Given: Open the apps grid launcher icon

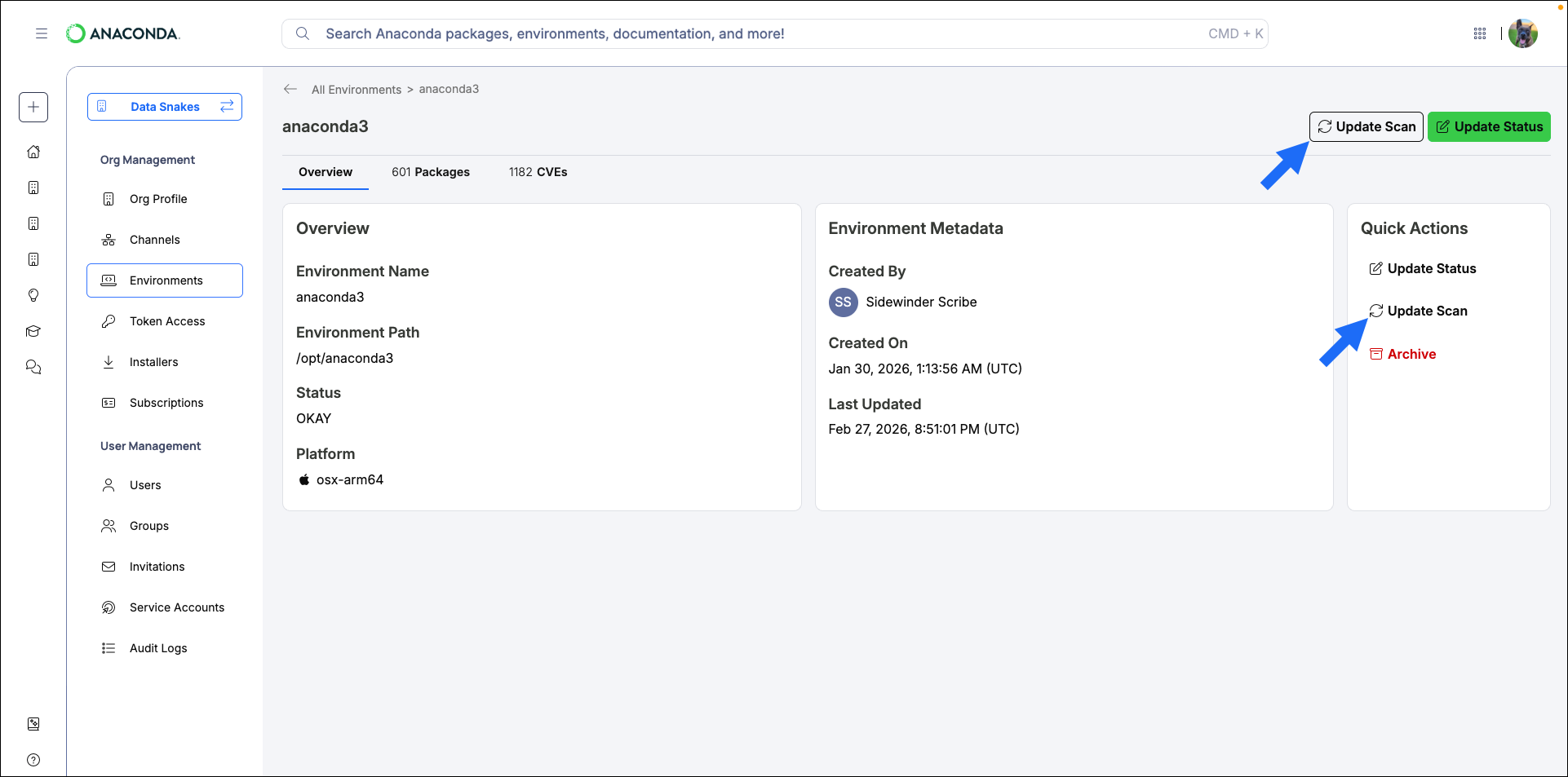Looking at the screenshot, I should (x=1480, y=33).
